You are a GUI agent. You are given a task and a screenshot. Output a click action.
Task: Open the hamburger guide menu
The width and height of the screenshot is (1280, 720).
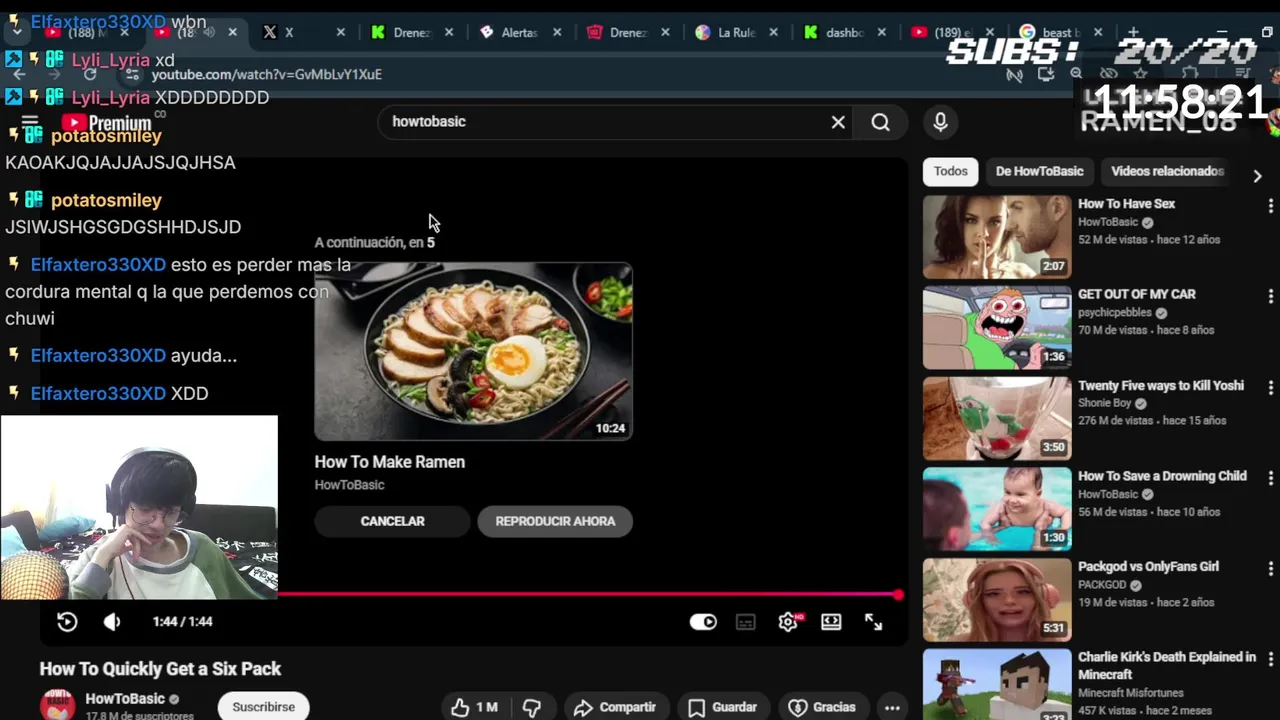30,123
